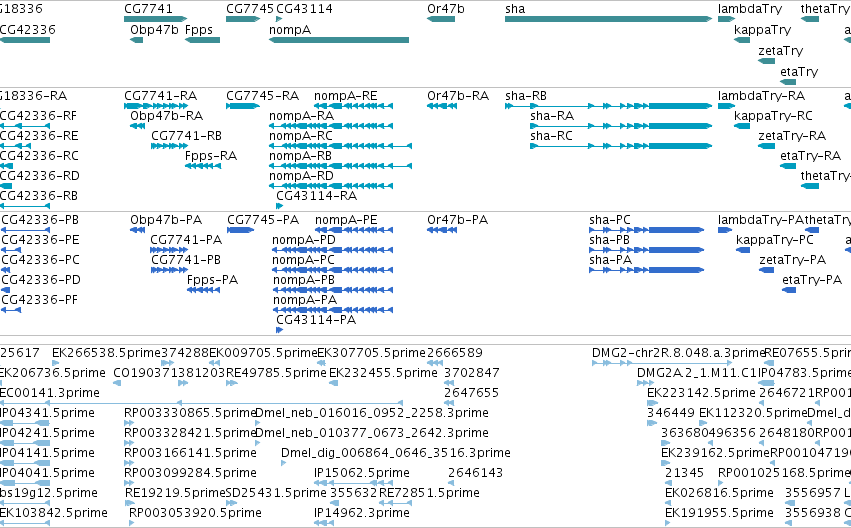
Task: Click protein CG43114-PA label
Action: (x=316, y=320)
